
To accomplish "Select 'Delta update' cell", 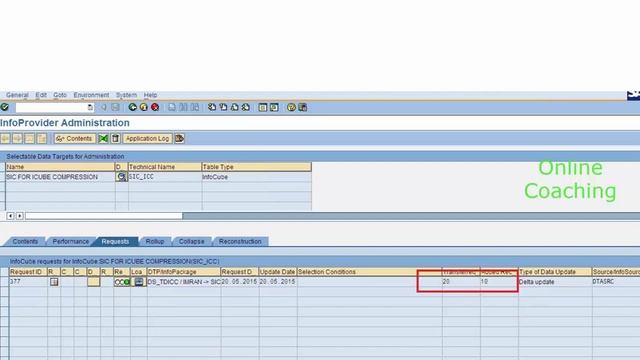I will [x=555, y=282].
